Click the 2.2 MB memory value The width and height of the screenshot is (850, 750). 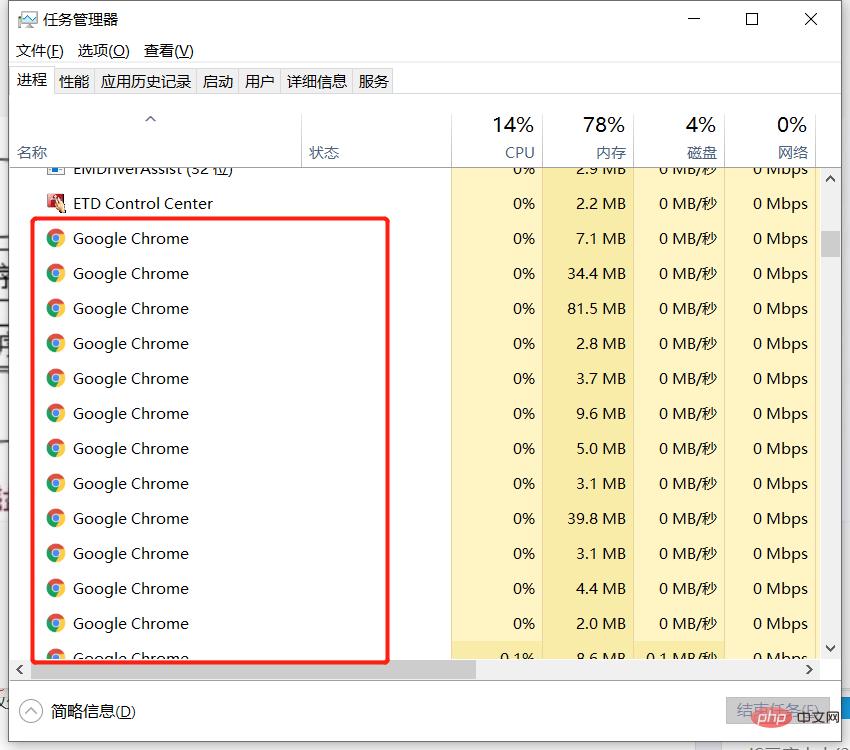(x=601, y=203)
